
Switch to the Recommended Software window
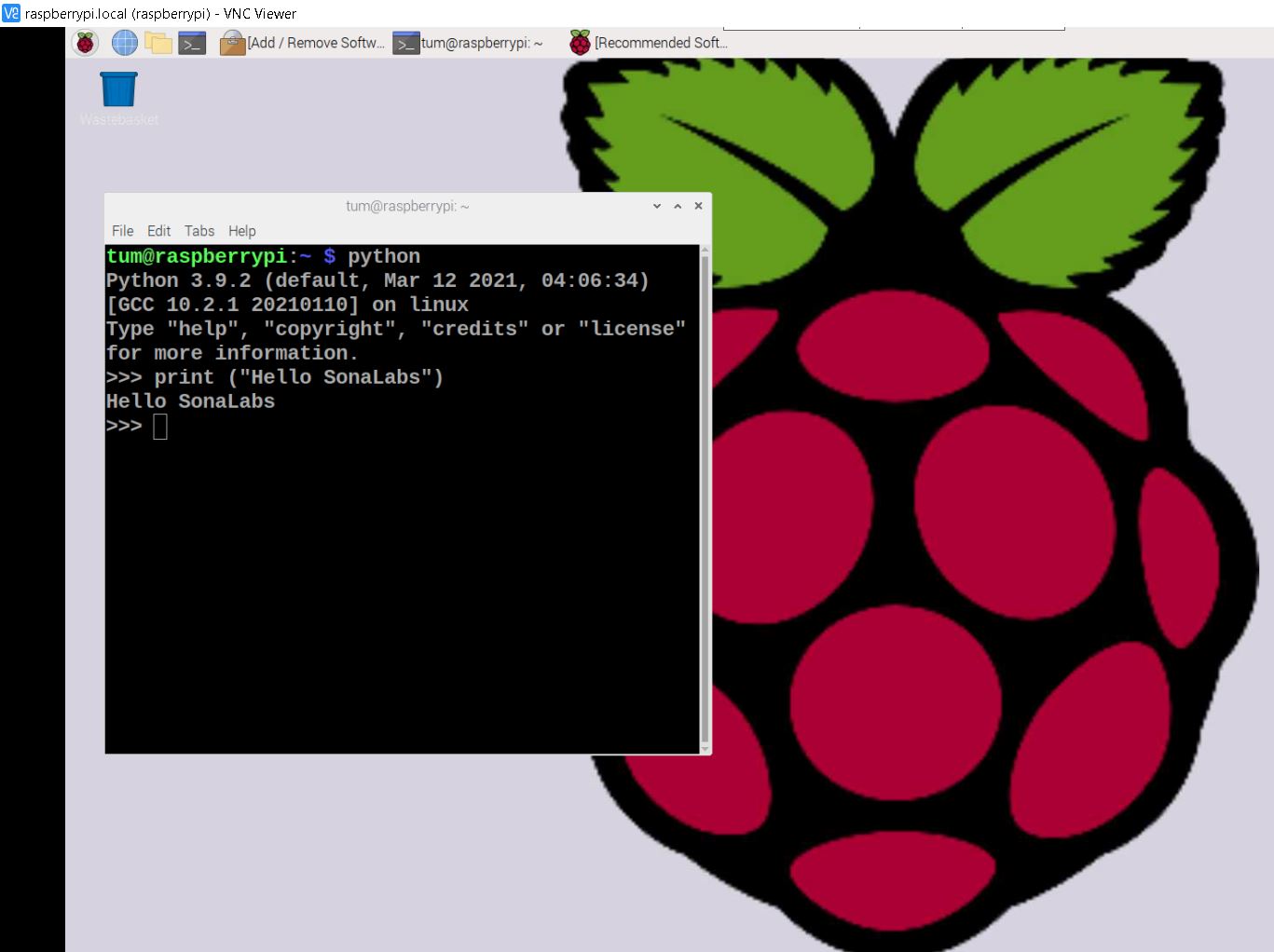(649, 43)
